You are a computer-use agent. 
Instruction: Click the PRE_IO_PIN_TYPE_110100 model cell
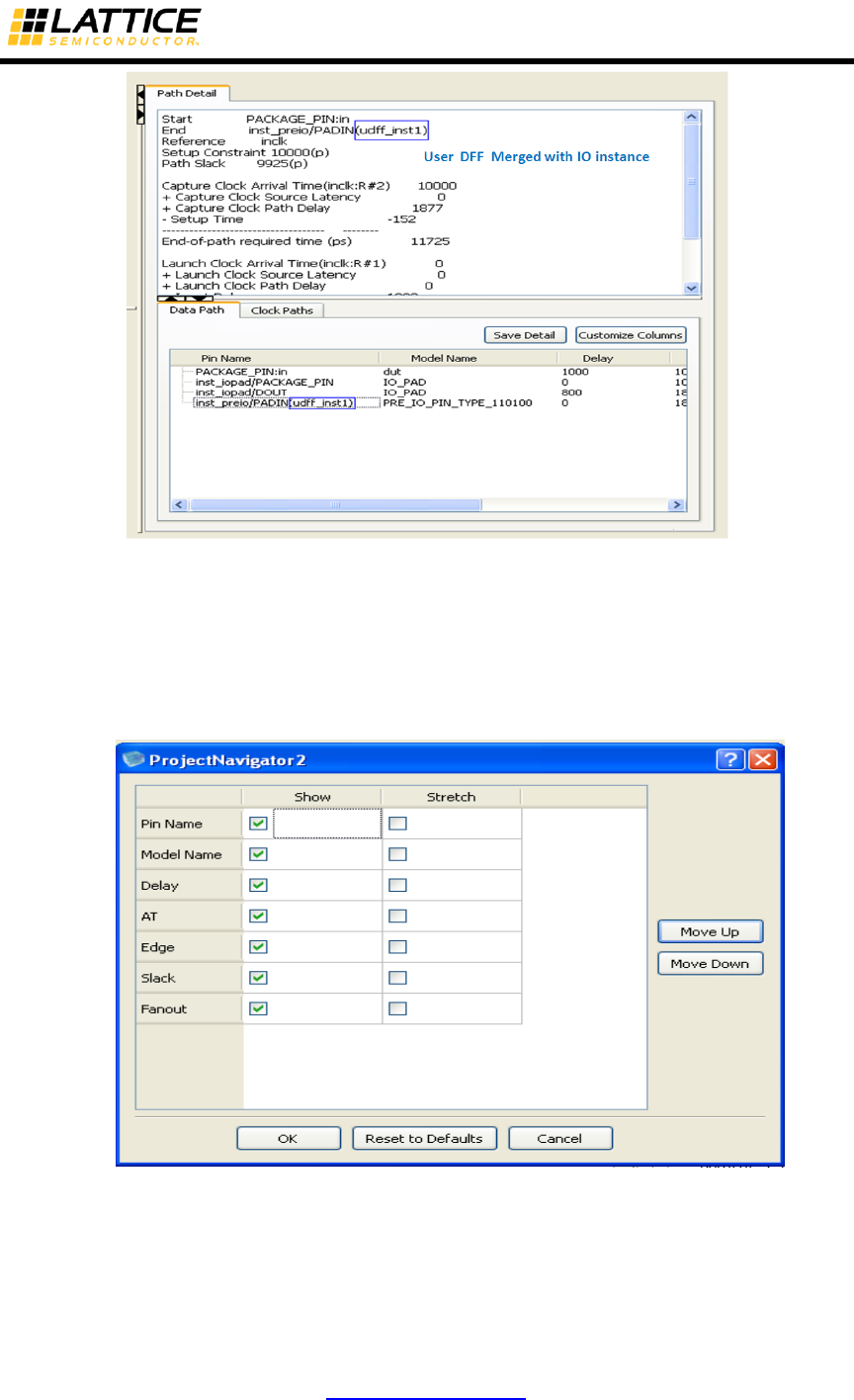458,403
